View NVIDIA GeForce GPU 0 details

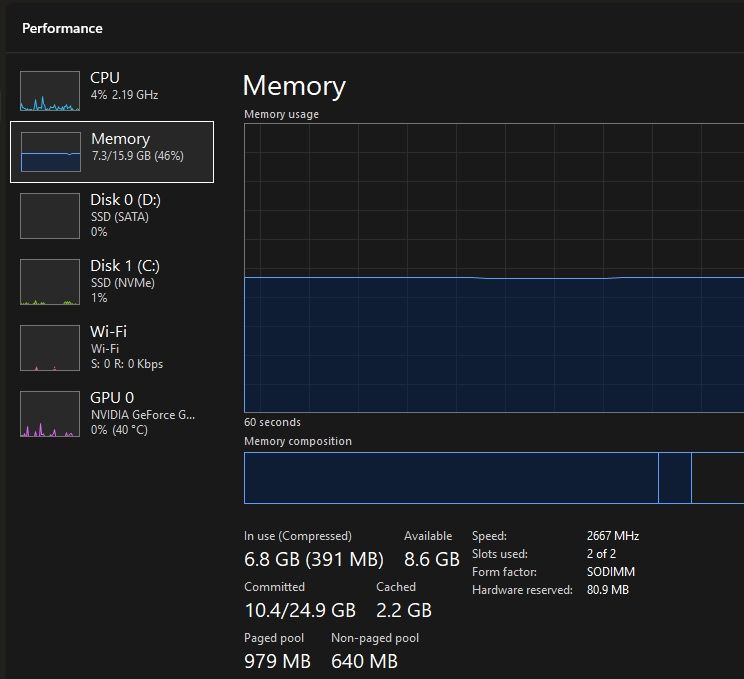(x=112, y=414)
